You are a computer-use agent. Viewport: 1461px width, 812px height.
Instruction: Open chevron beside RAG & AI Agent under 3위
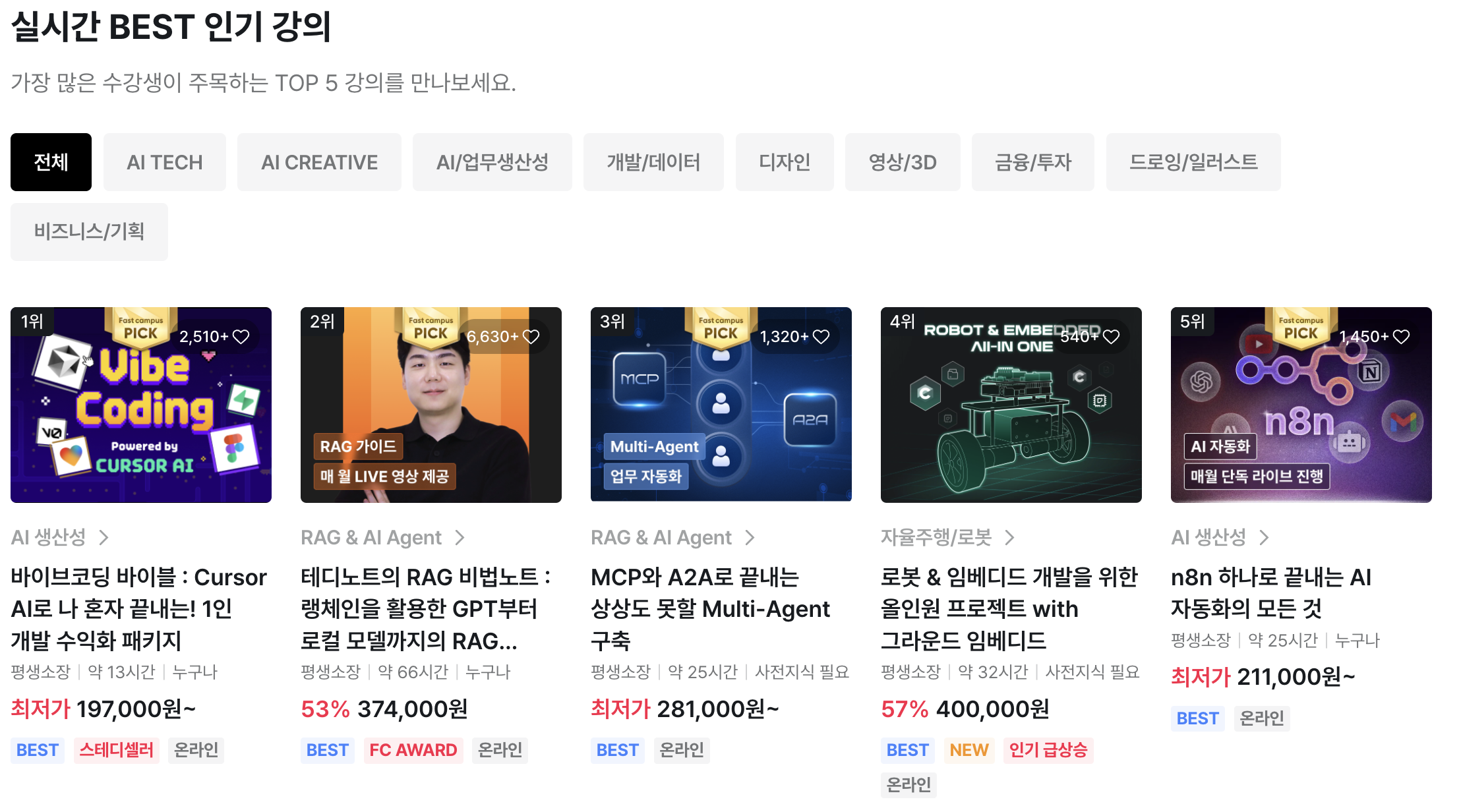(x=750, y=538)
